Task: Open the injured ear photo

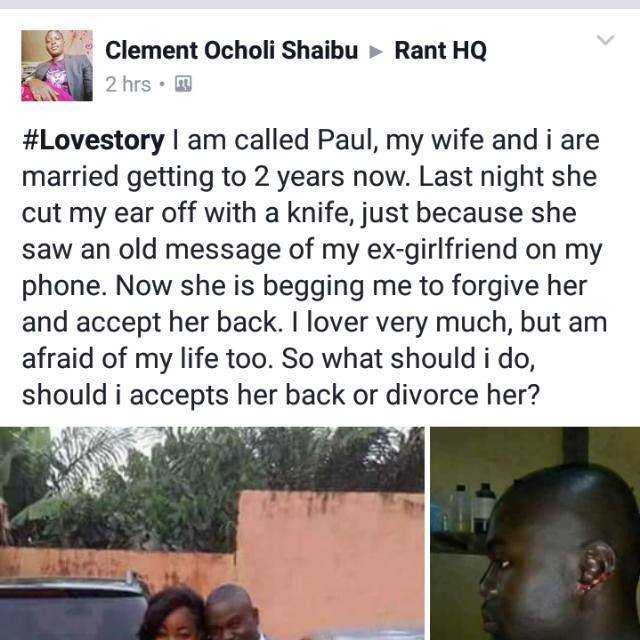Action: coord(535,533)
